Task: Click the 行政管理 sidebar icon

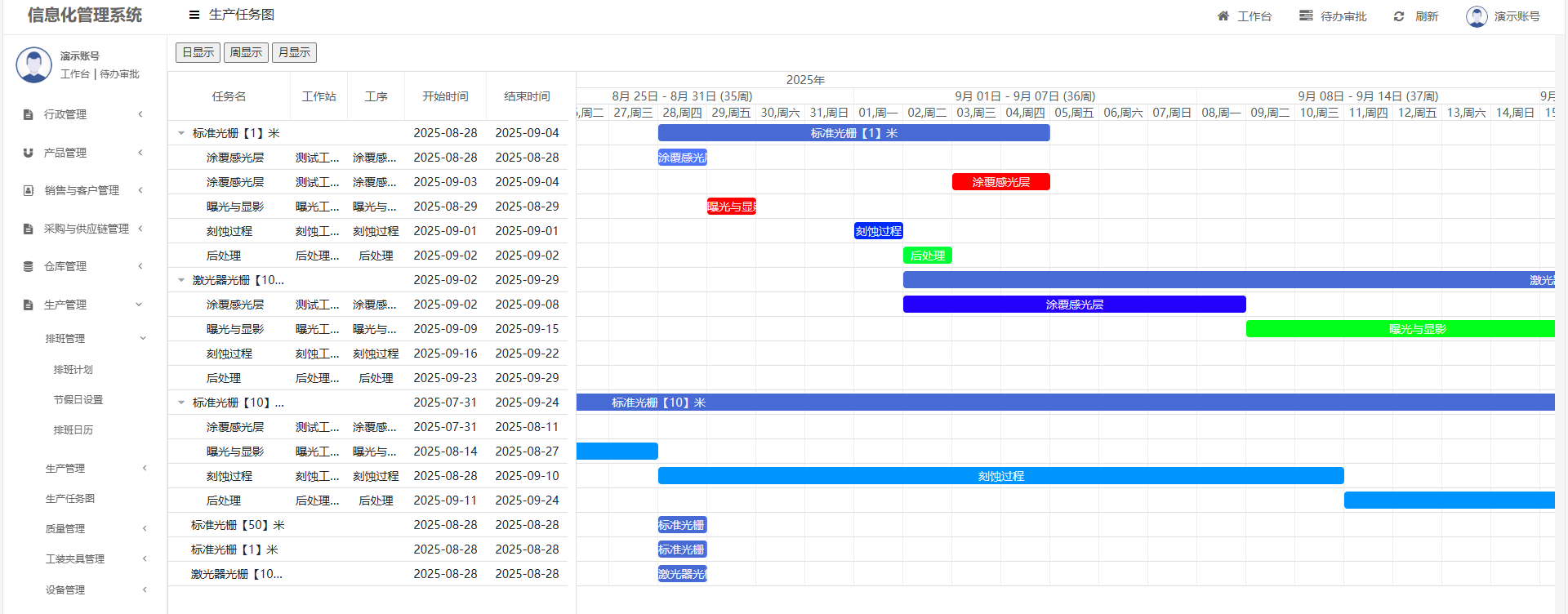Action: [29, 114]
